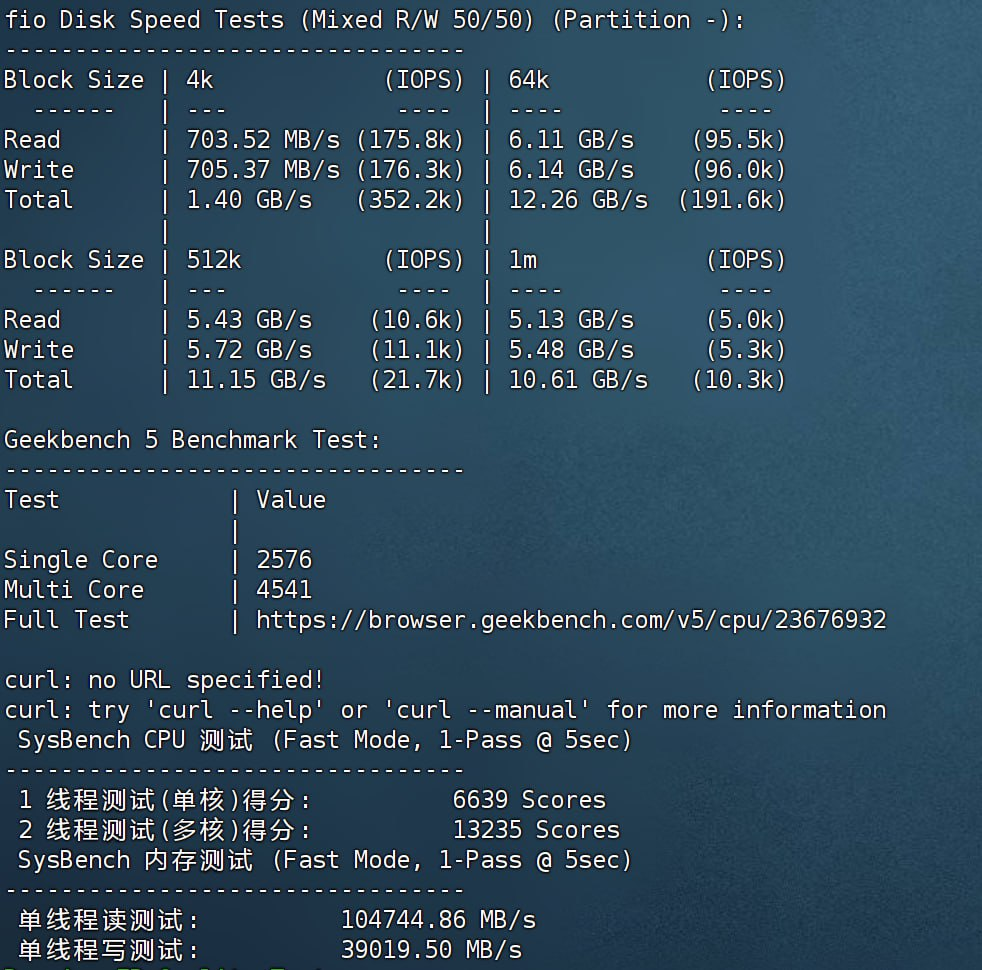Click the multi-thread score 13235 Scores
This screenshot has height=970, width=982.
pyautogui.click(x=536, y=830)
